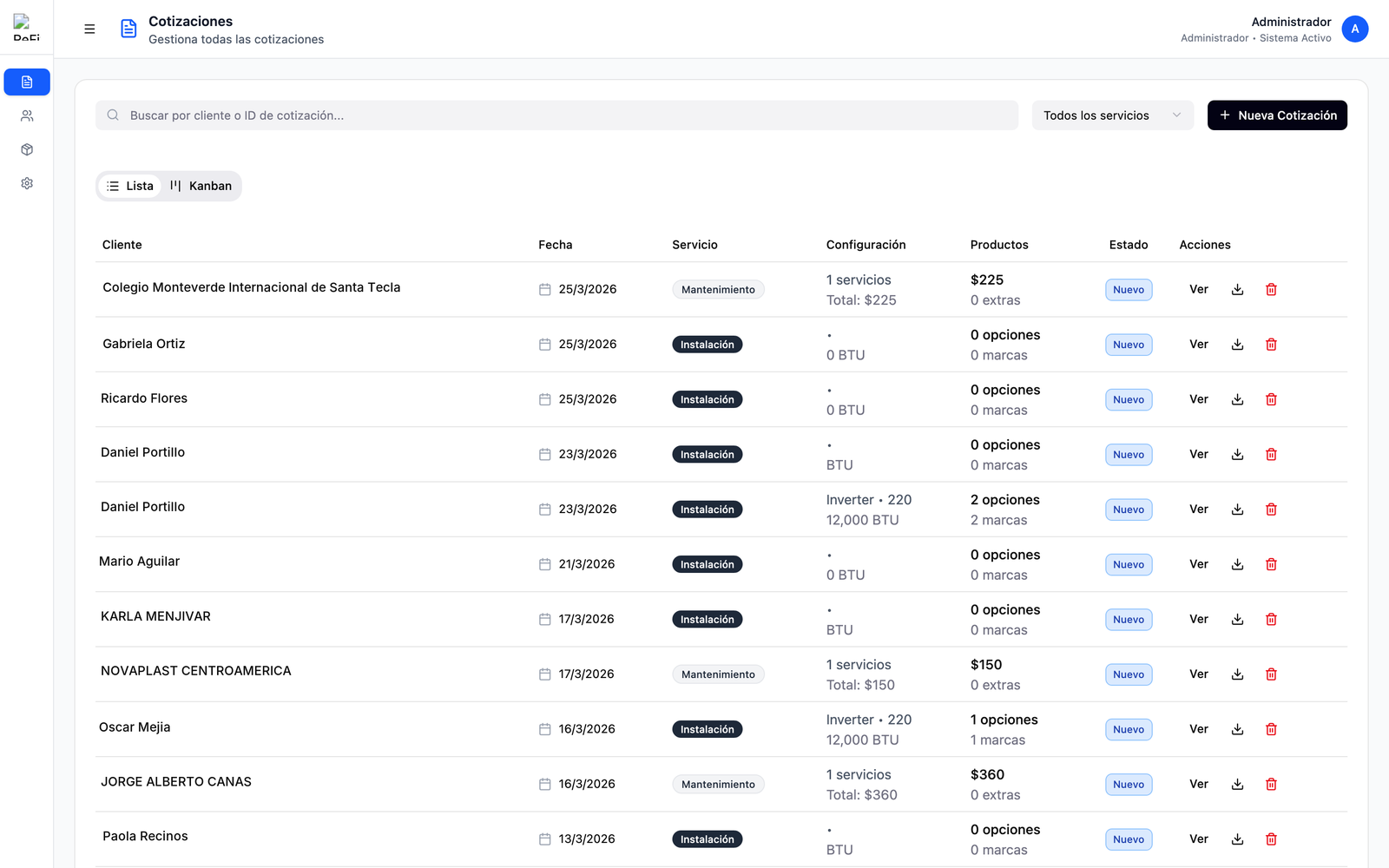Open the settings gear sidebar icon
The width and height of the screenshot is (1389, 868).
click(x=27, y=183)
